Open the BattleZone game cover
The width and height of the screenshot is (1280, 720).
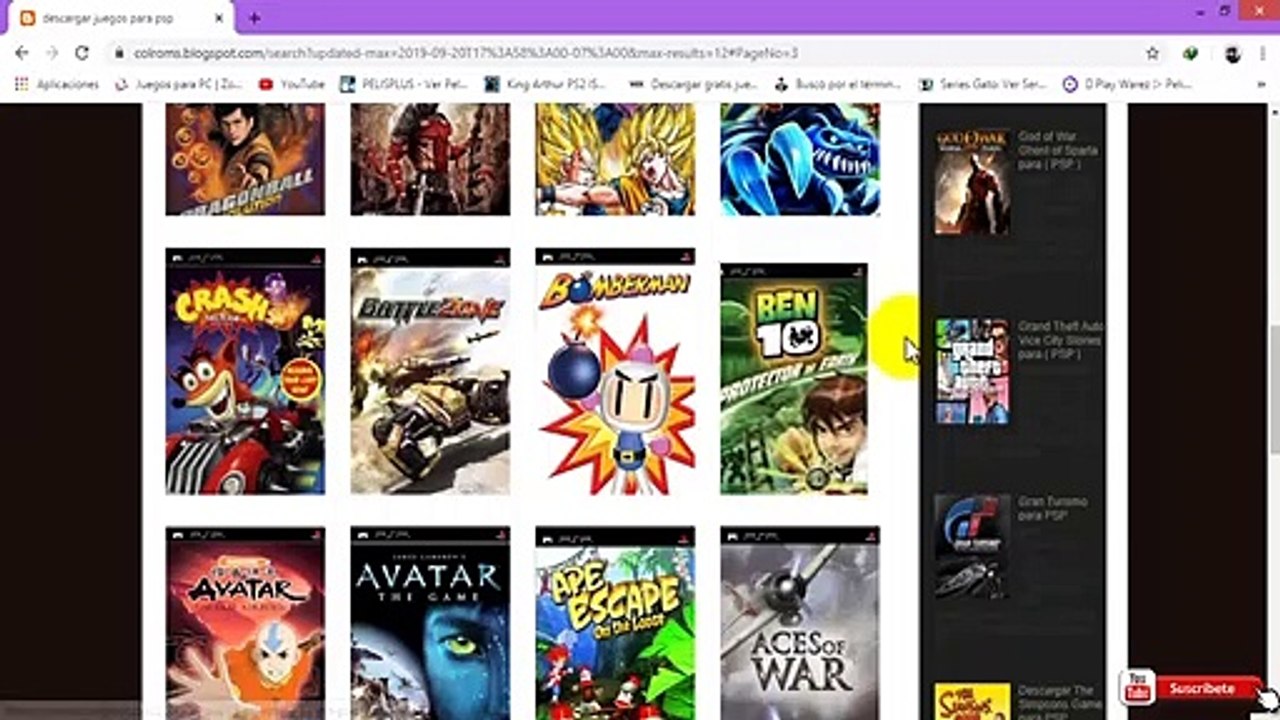[430, 371]
